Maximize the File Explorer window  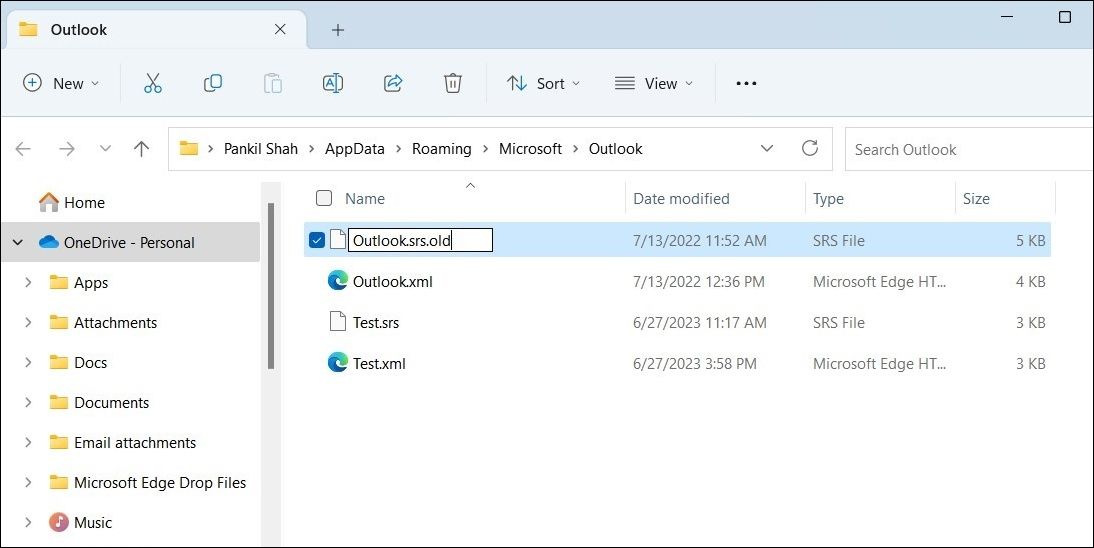(x=1065, y=17)
